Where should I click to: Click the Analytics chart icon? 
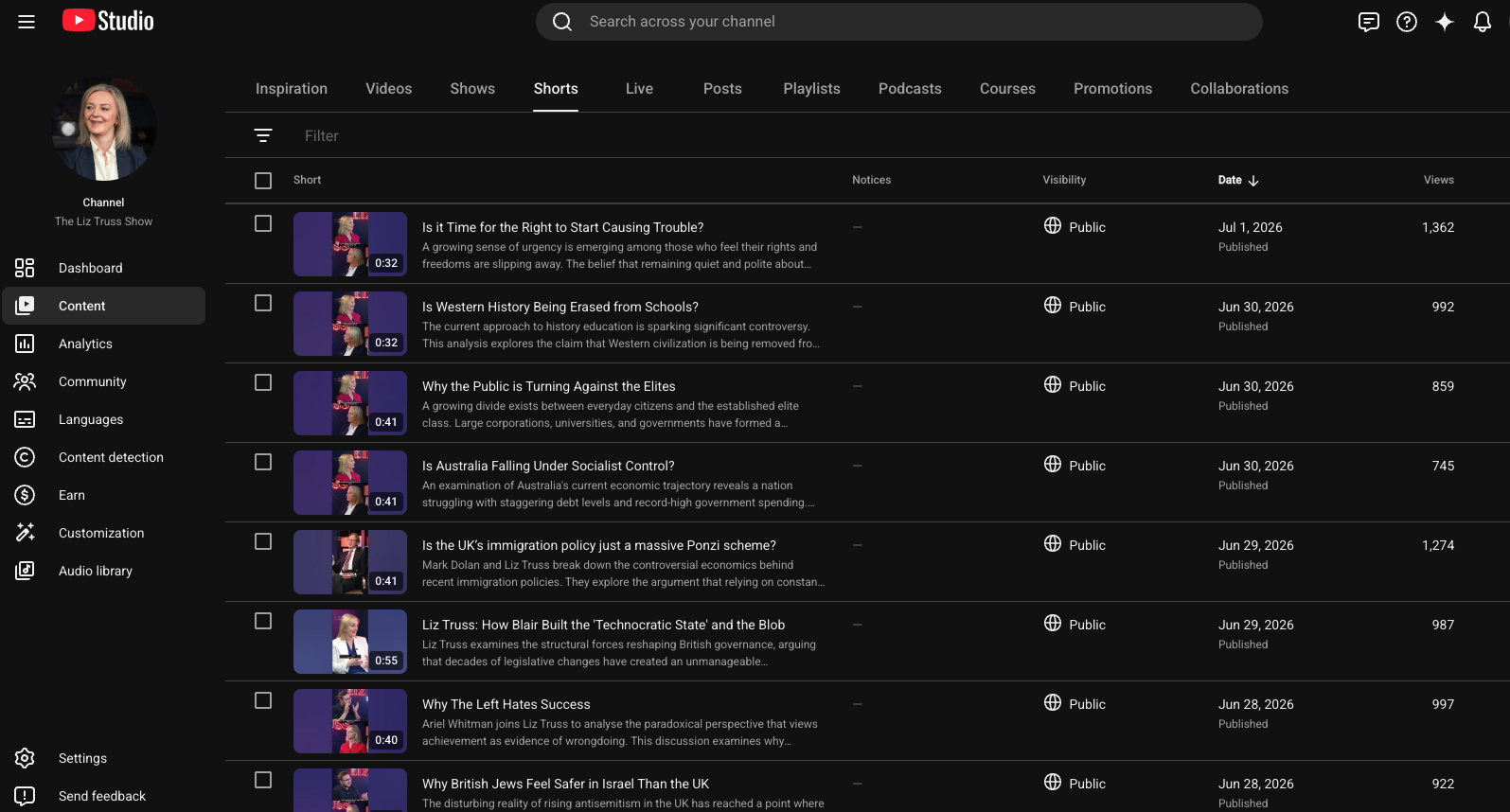25,344
